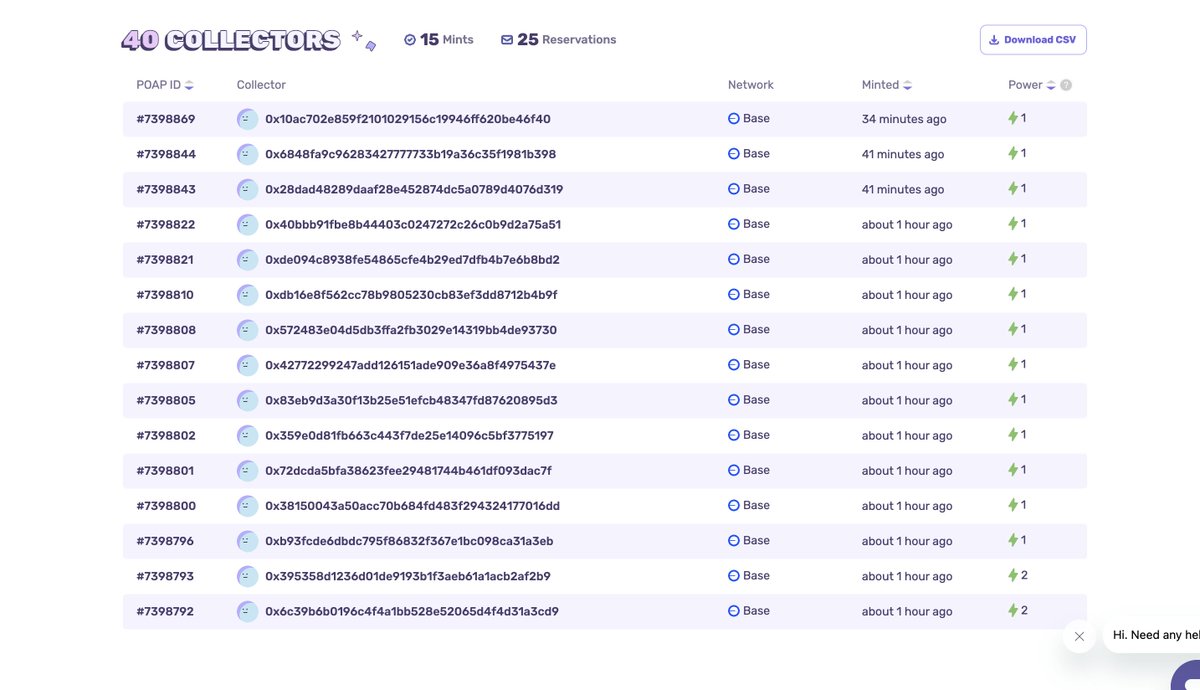This screenshot has width=1200, height=690.
Task: Open collector address 0x6c39b6b0196c4f4a1bb528e52065d4f4d31a3cd9
Action: tap(412, 611)
